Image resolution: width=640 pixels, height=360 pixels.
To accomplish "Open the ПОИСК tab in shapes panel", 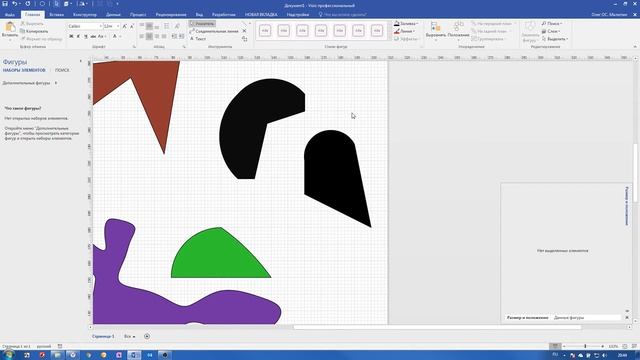I will (62, 70).
